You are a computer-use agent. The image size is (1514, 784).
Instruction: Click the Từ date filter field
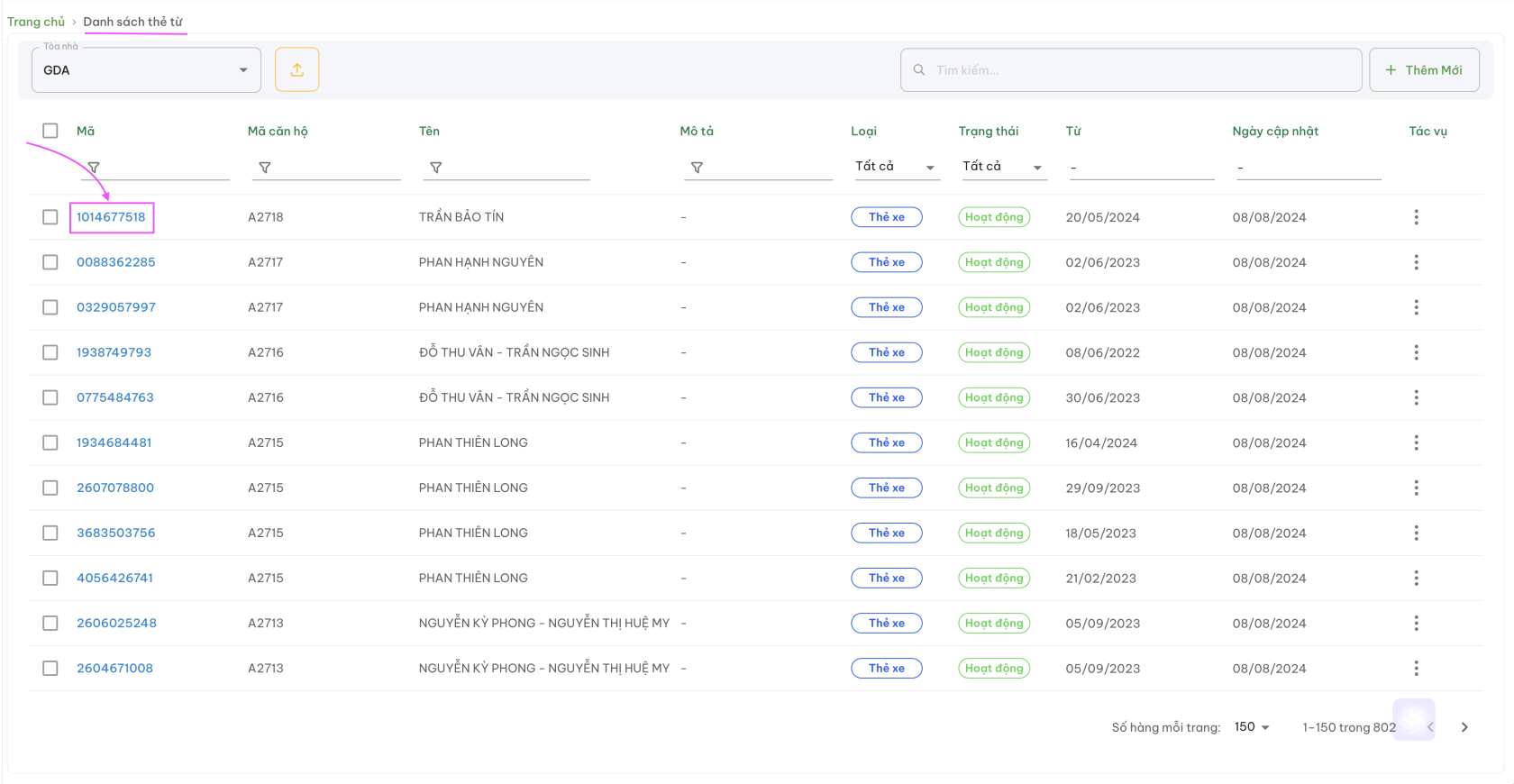pyautogui.click(x=1142, y=168)
